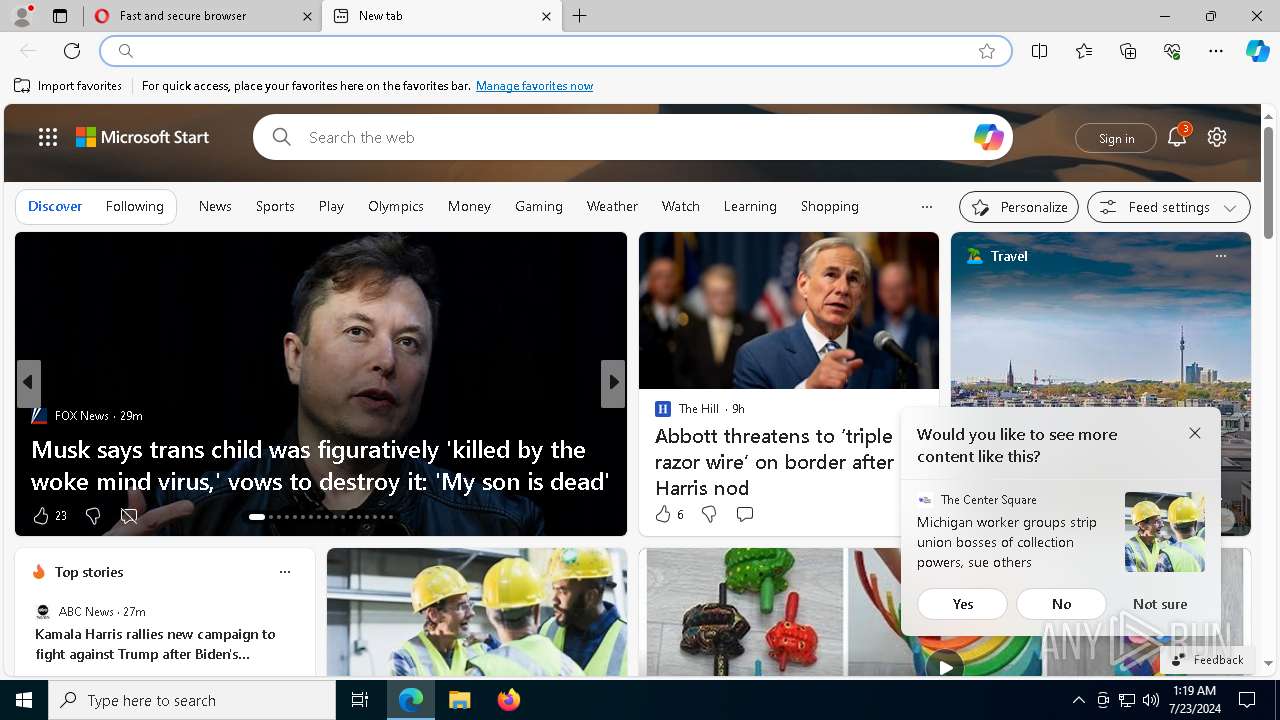Show next story in carousel

(613, 383)
